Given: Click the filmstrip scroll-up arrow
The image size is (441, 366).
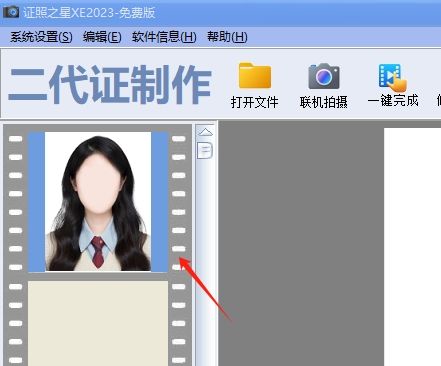Looking at the screenshot, I should coord(205,132).
